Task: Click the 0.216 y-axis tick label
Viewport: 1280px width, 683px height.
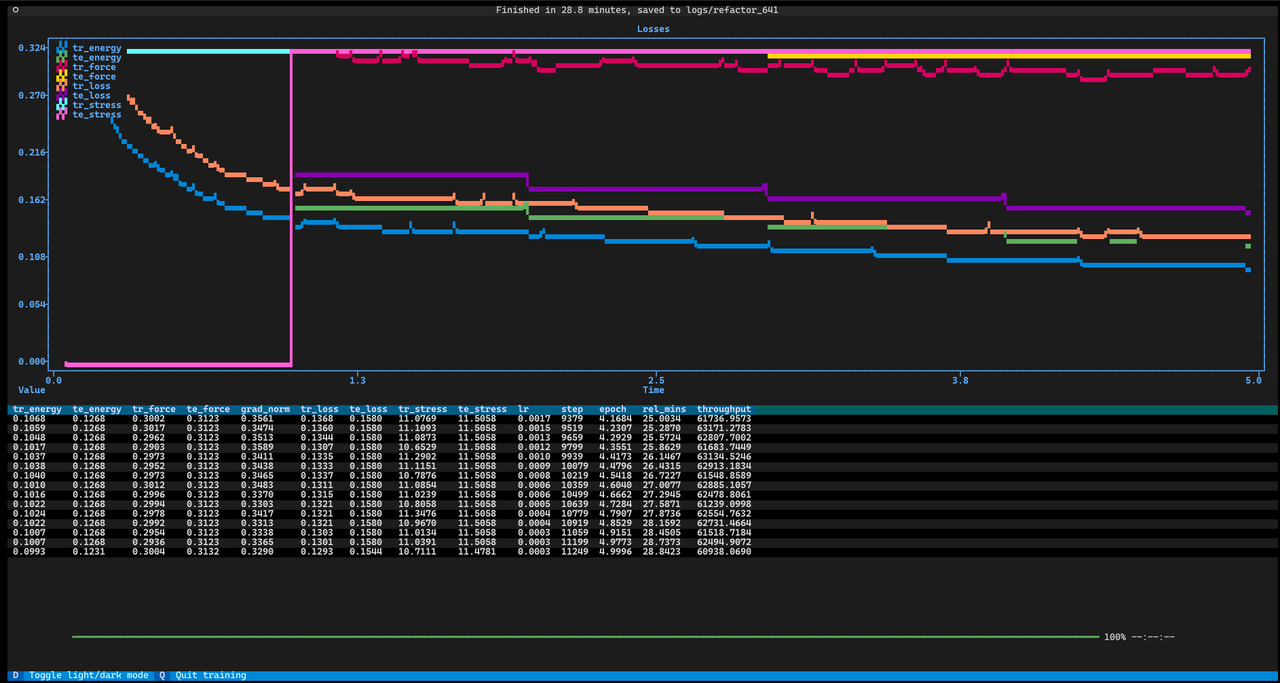Action: (x=32, y=152)
